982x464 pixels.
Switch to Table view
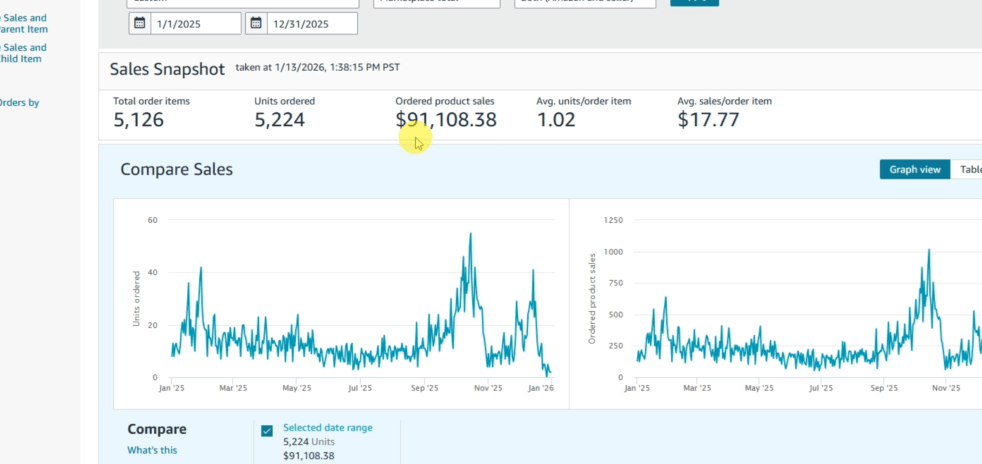(x=968, y=169)
